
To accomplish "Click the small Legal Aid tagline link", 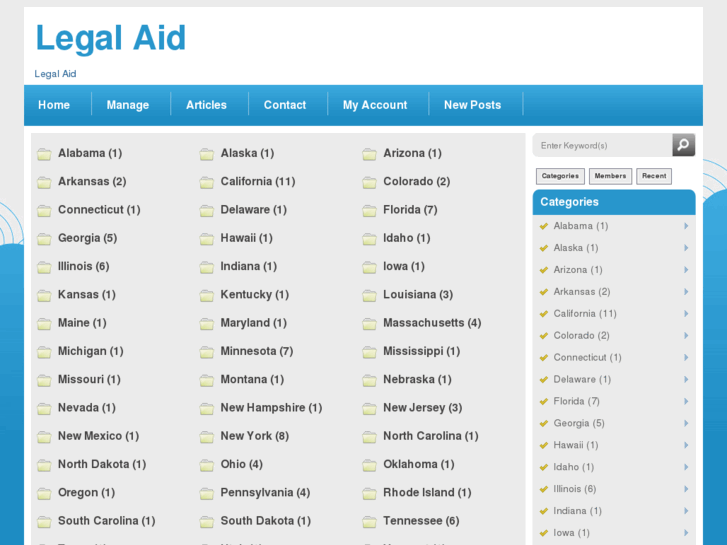I will pos(55,74).
